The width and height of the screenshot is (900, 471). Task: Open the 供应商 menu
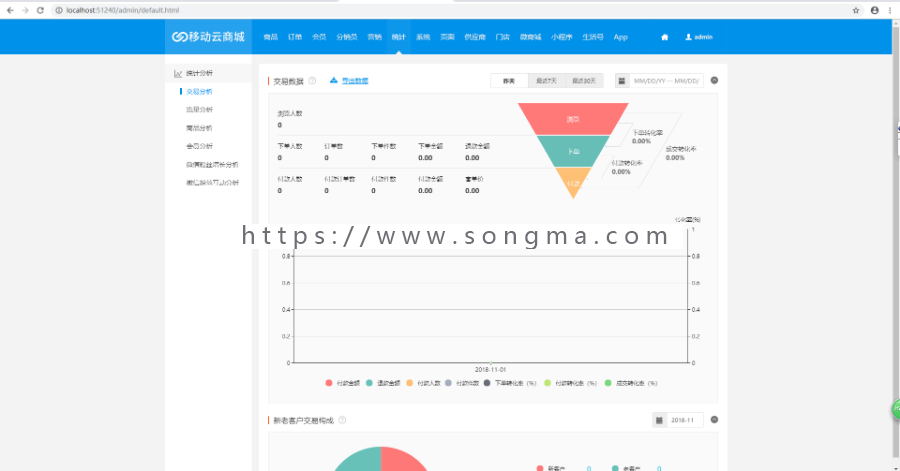(475, 37)
